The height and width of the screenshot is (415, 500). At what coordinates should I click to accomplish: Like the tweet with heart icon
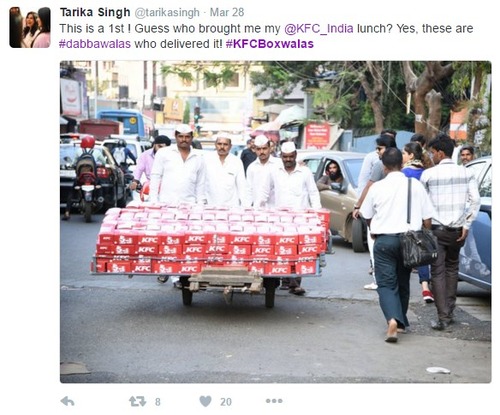click(x=205, y=401)
